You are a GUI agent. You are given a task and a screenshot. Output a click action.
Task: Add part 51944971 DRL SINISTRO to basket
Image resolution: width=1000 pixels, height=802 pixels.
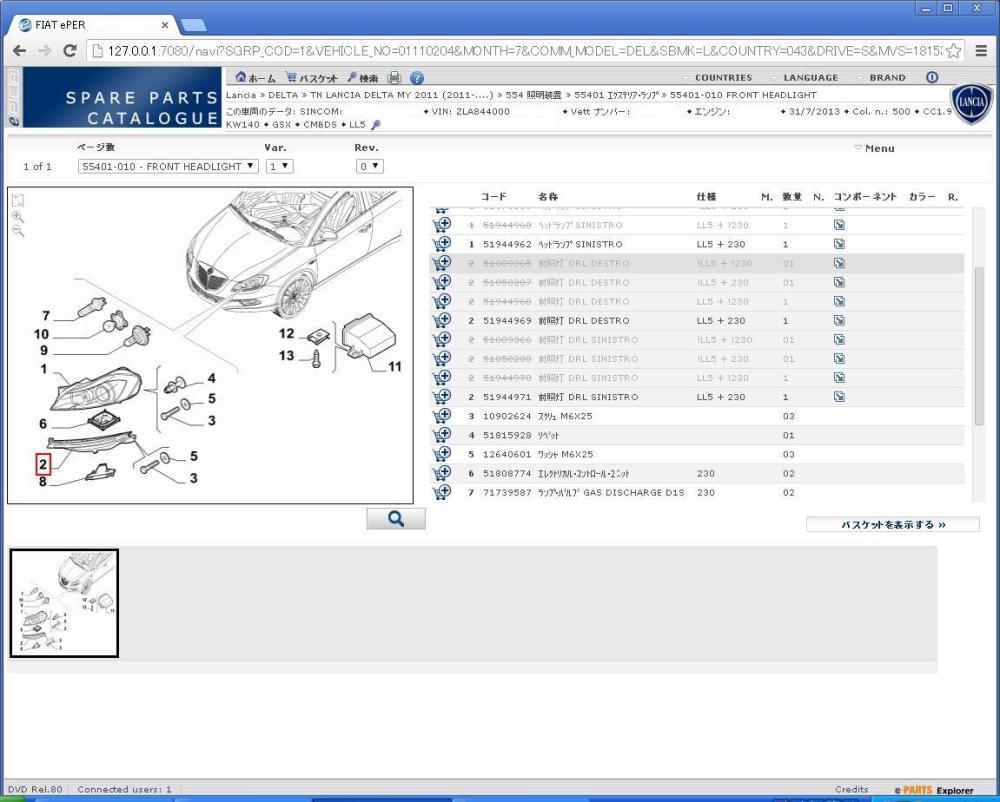tap(441, 397)
